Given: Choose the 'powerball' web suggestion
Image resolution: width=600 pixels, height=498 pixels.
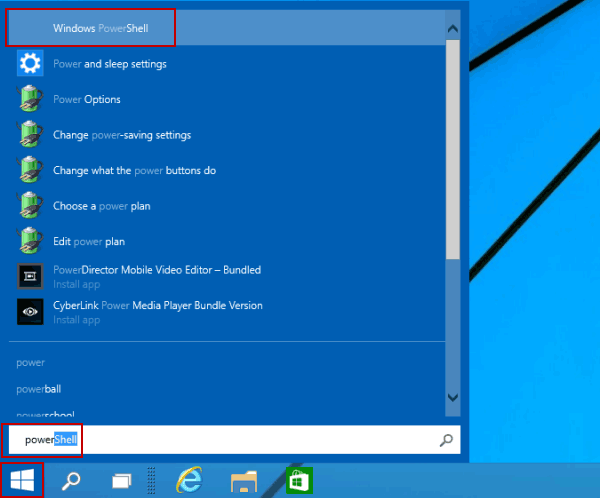Looking at the screenshot, I should (38, 389).
